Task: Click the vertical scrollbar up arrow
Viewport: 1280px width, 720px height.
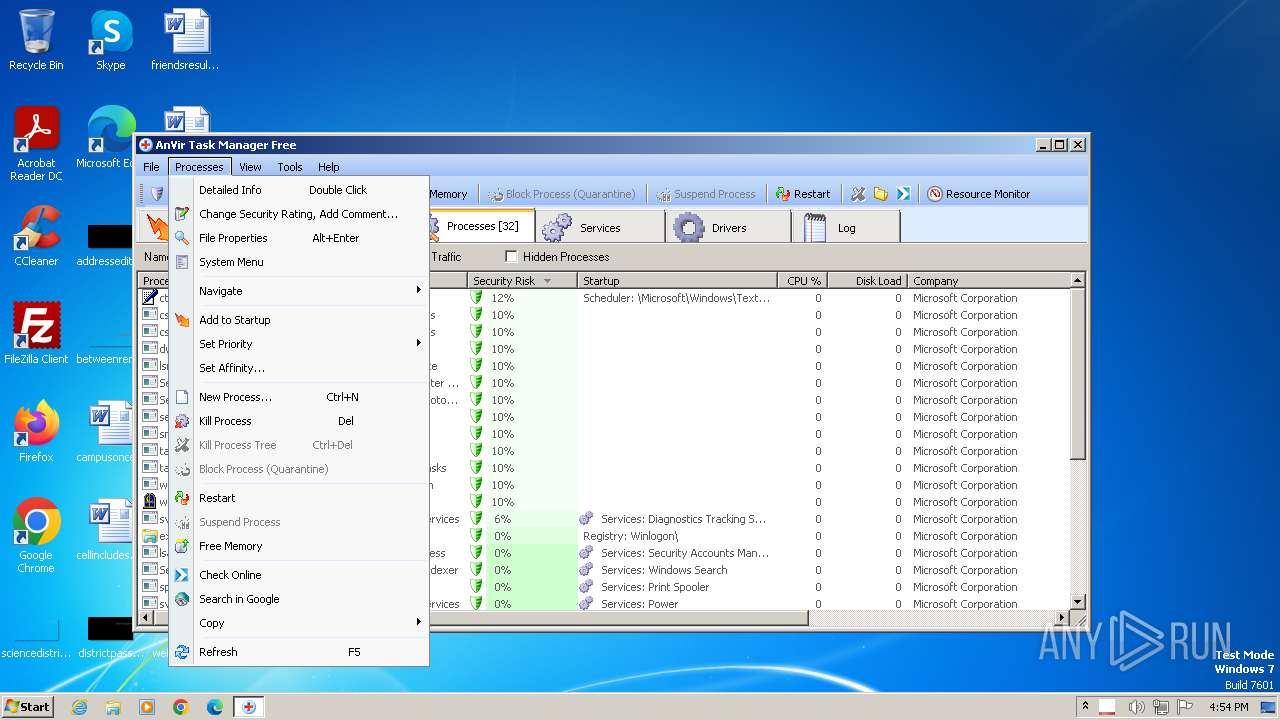Action: pos(1078,281)
